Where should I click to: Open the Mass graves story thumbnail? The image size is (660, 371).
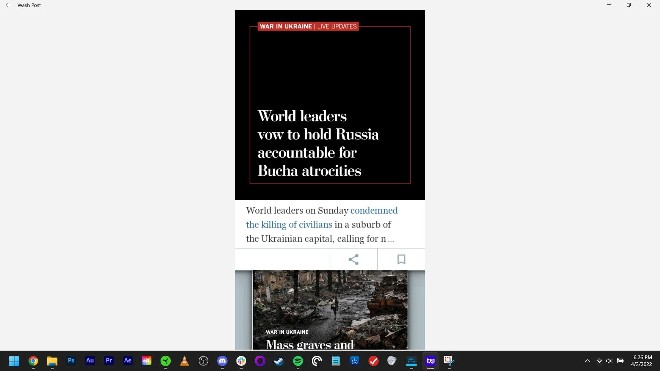[x=330, y=310]
